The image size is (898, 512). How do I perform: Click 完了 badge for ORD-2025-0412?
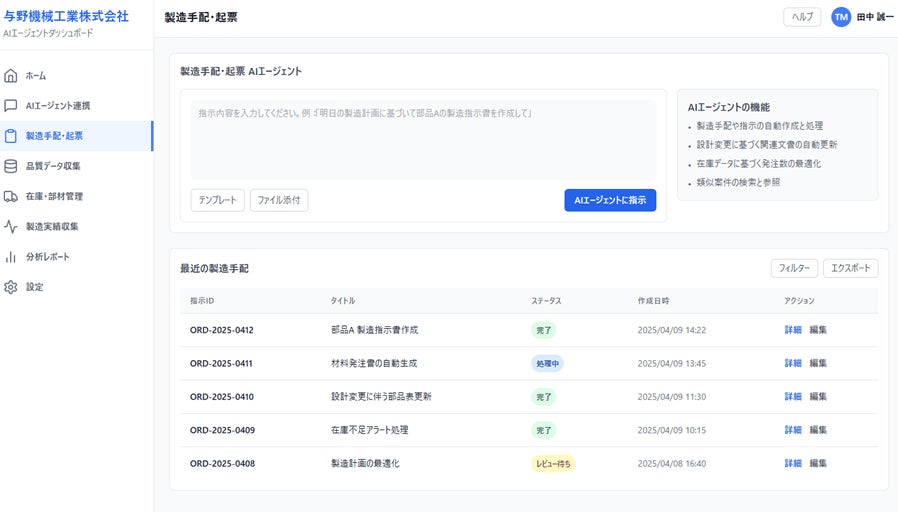[543, 330]
